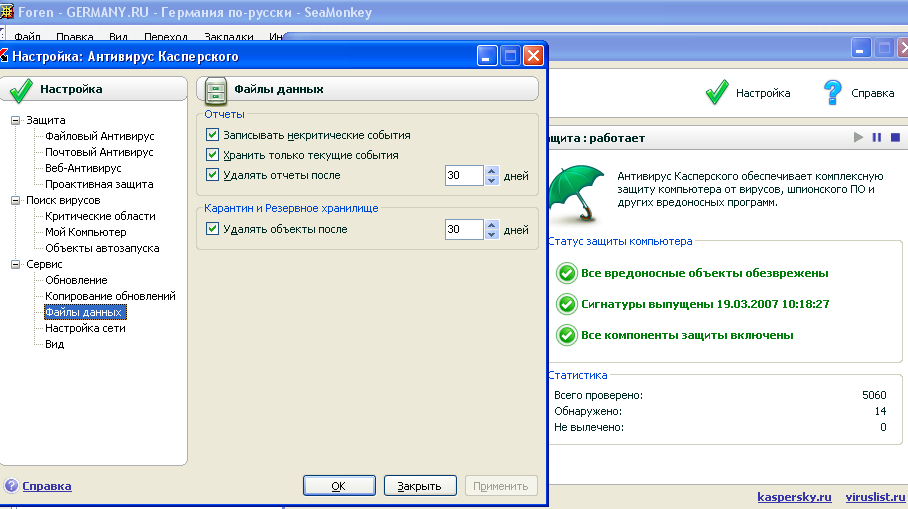
Task: Select Критические области in settings tree
Action: 100,216
